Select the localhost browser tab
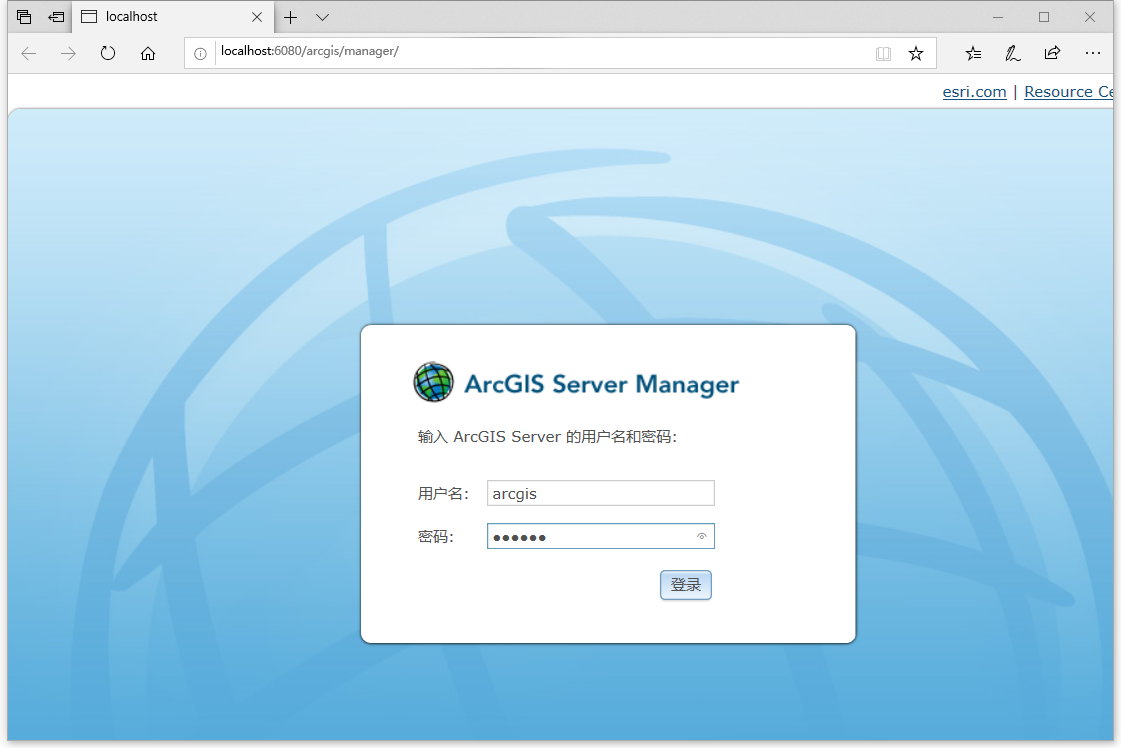 click(x=172, y=17)
